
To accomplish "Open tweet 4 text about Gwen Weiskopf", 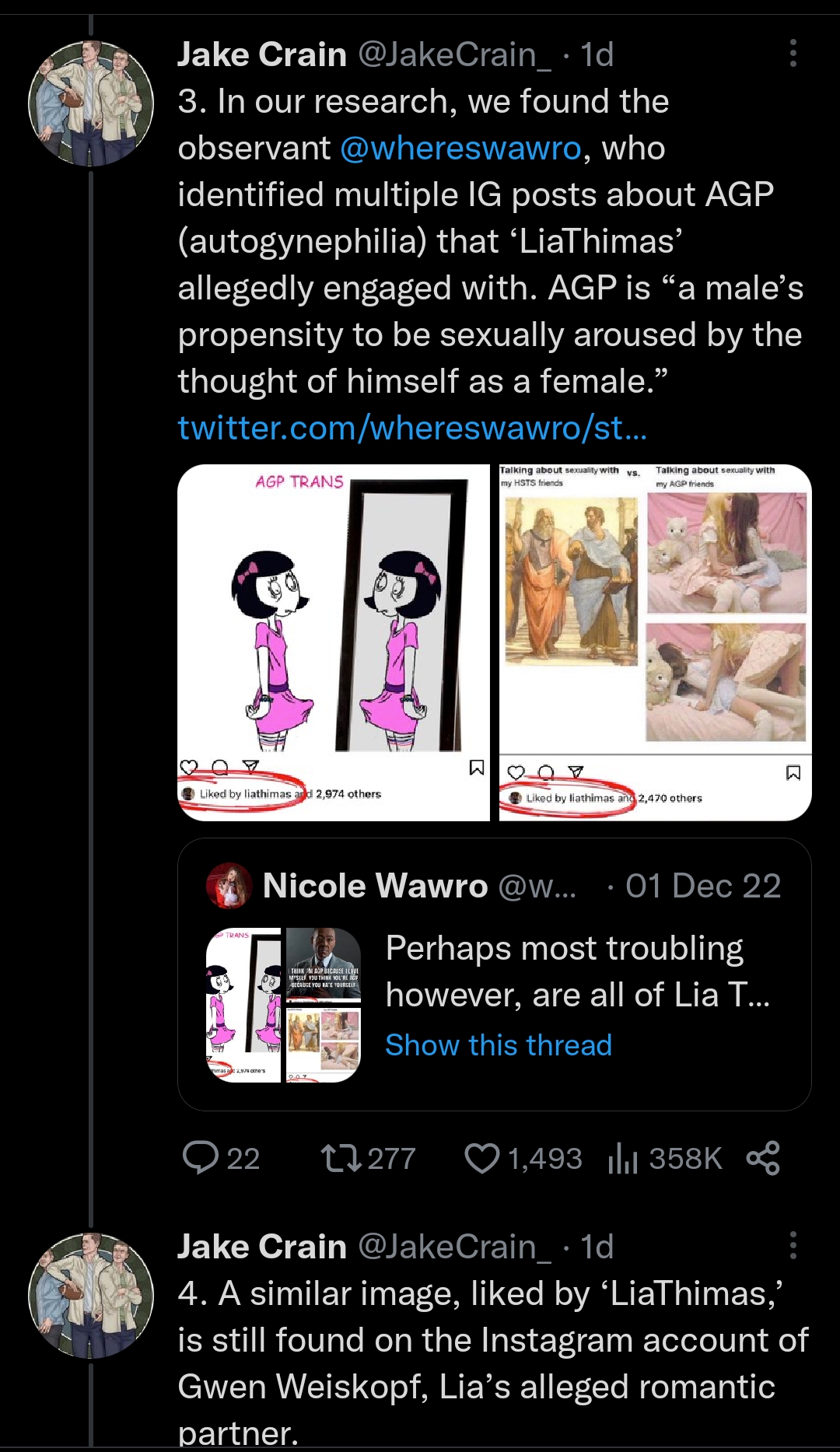I will (x=493, y=1363).
